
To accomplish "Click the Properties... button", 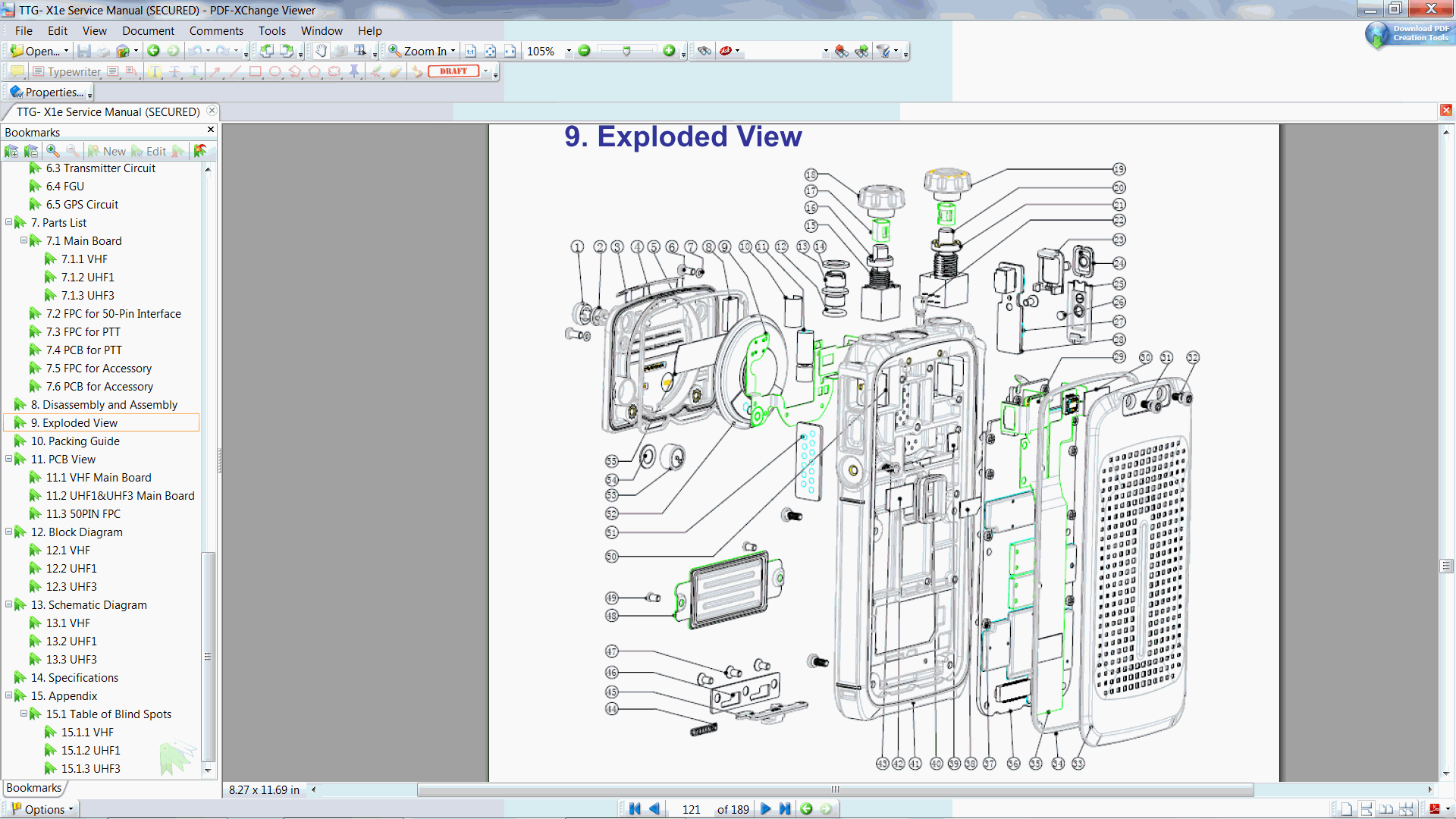I will click(x=47, y=92).
